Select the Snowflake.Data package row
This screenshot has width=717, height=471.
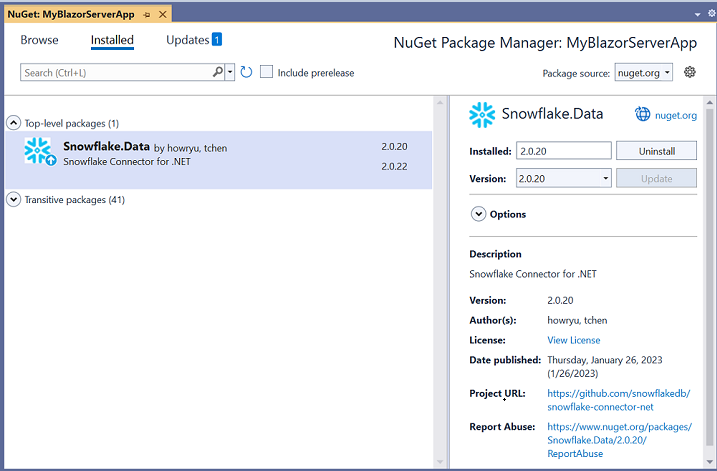pos(219,160)
